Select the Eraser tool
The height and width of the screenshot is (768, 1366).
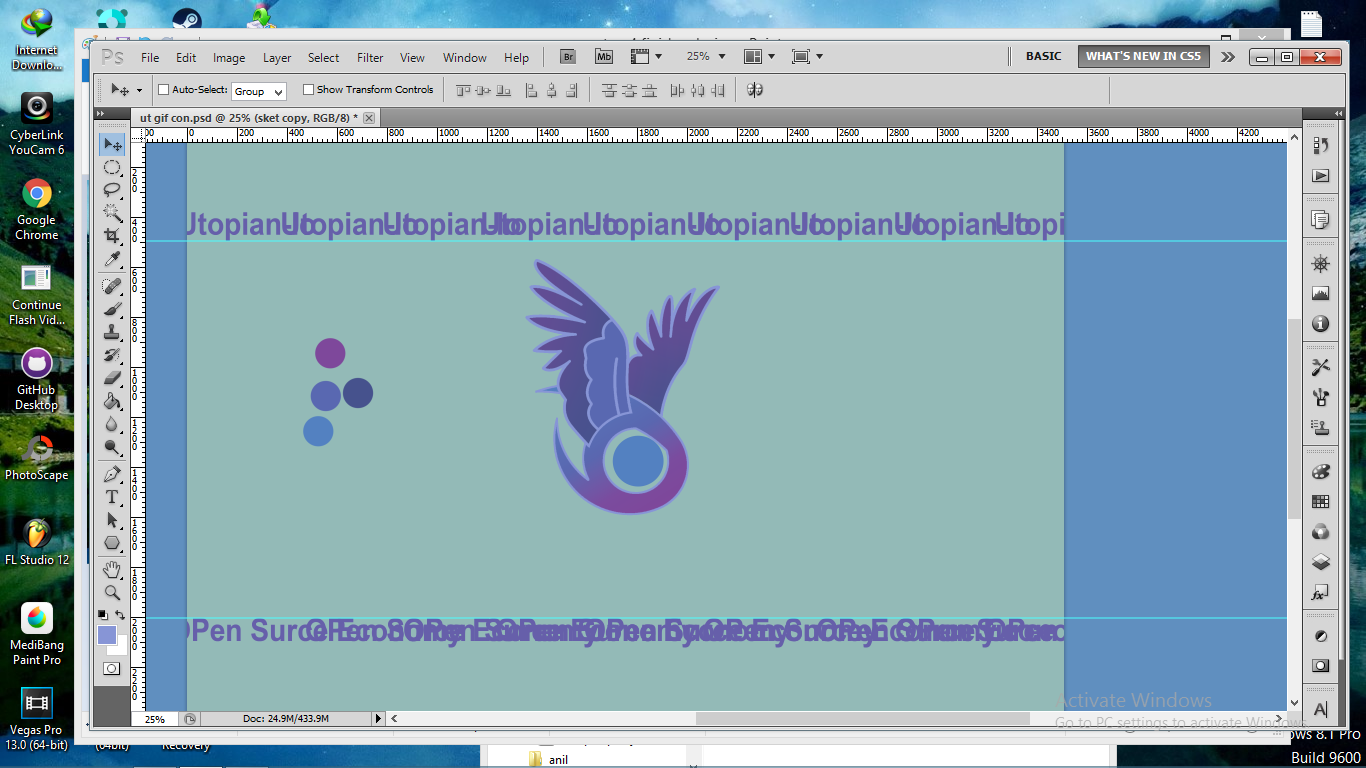coord(113,379)
